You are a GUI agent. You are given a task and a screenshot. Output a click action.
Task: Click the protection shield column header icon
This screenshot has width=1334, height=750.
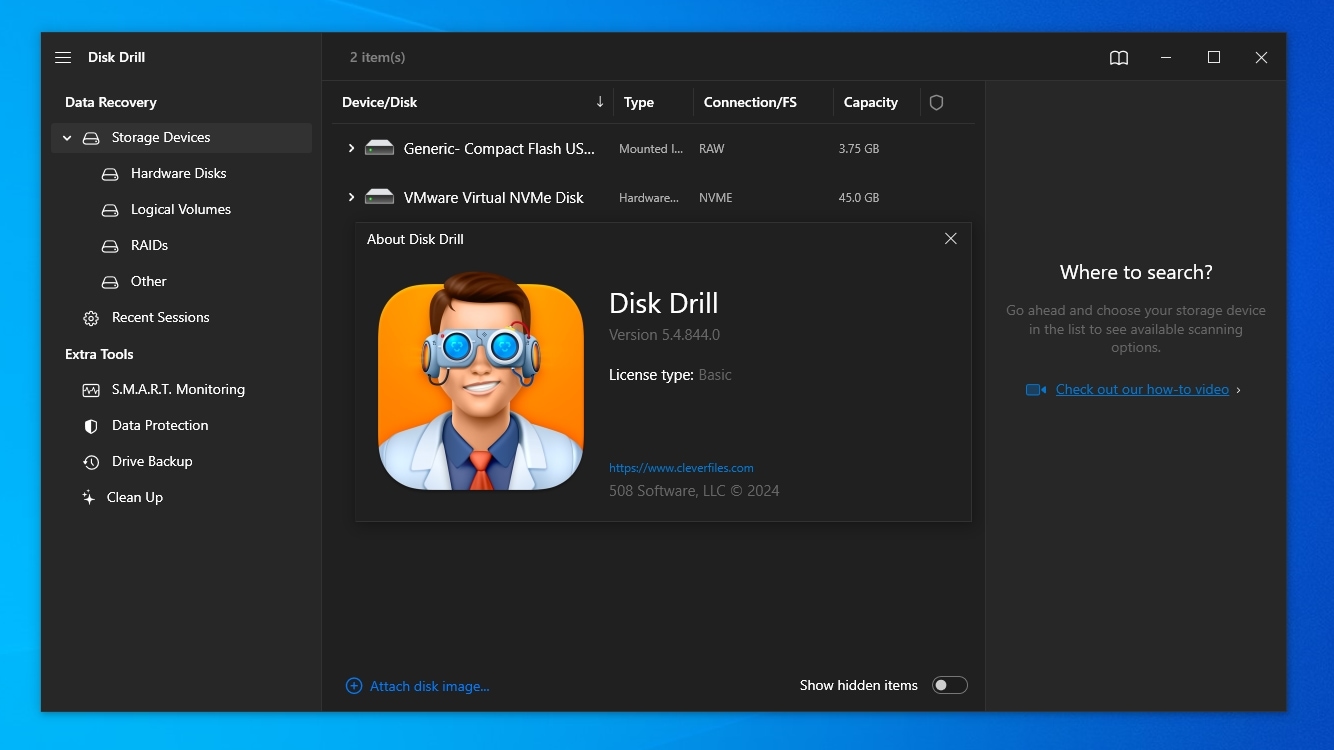pyautogui.click(x=936, y=102)
